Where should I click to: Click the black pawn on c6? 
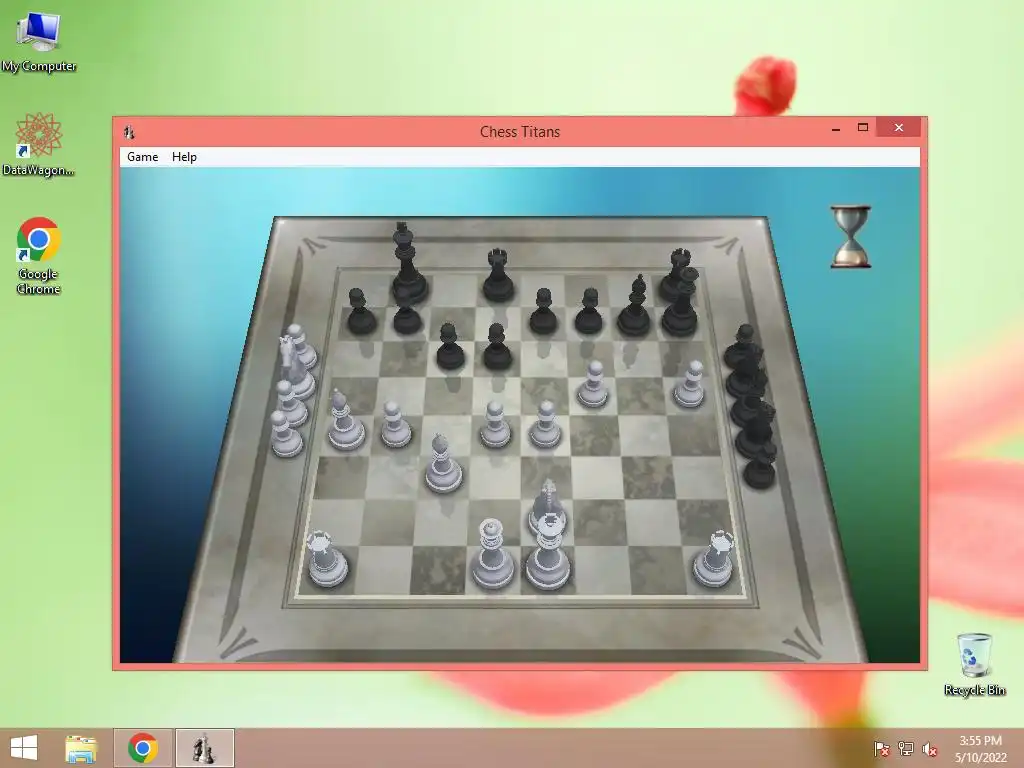click(x=450, y=345)
